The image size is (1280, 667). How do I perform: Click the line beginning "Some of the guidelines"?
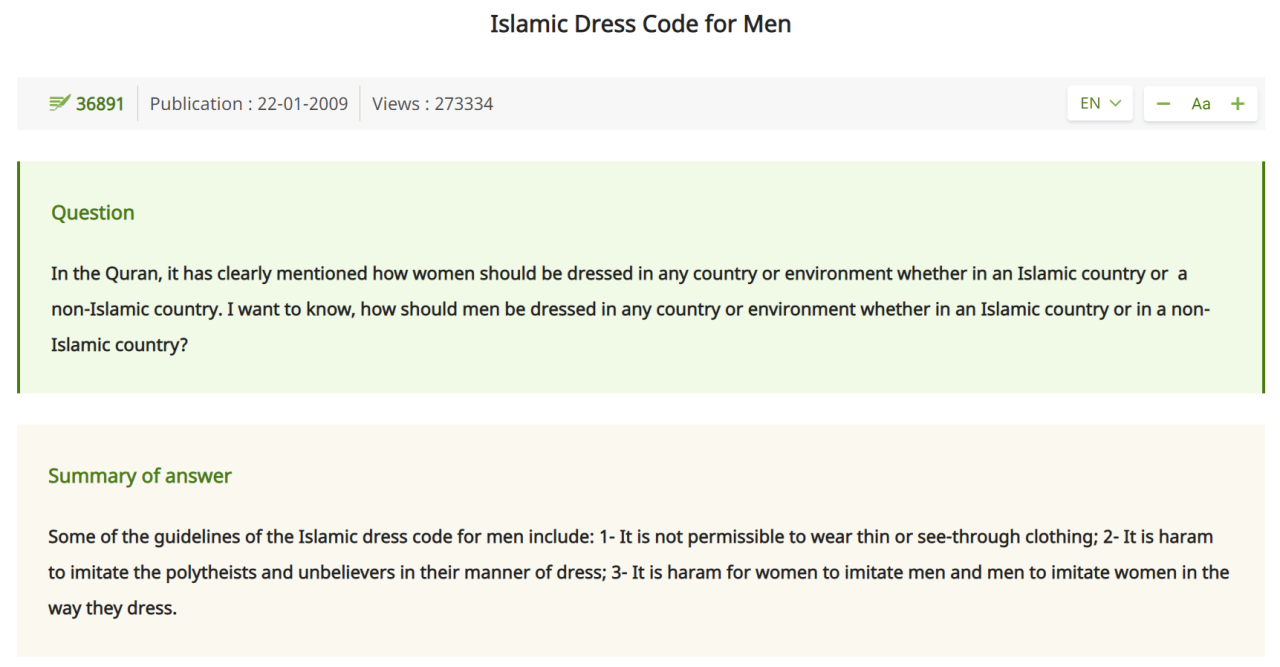click(630, 537)
